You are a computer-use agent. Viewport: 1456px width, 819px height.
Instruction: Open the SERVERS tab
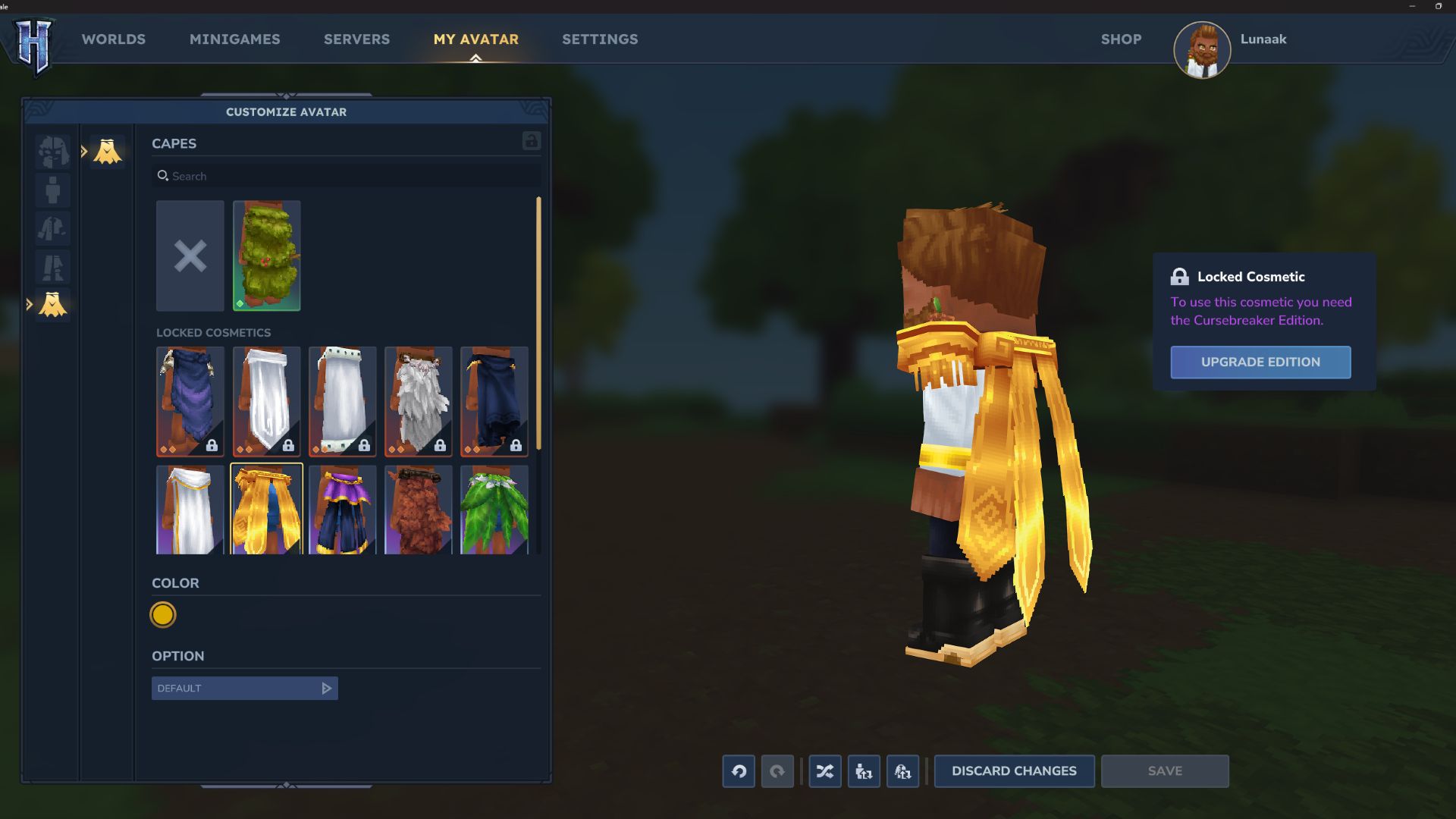[x=356, y=39]
